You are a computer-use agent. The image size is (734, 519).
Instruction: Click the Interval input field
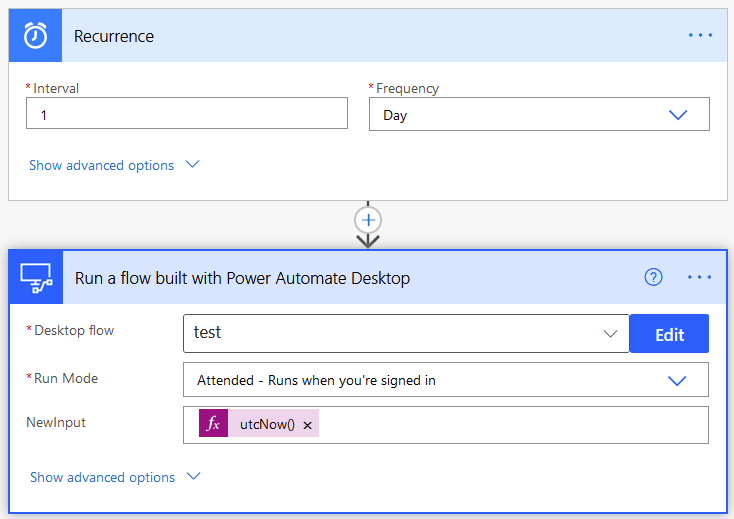click(x=187, y=113)
